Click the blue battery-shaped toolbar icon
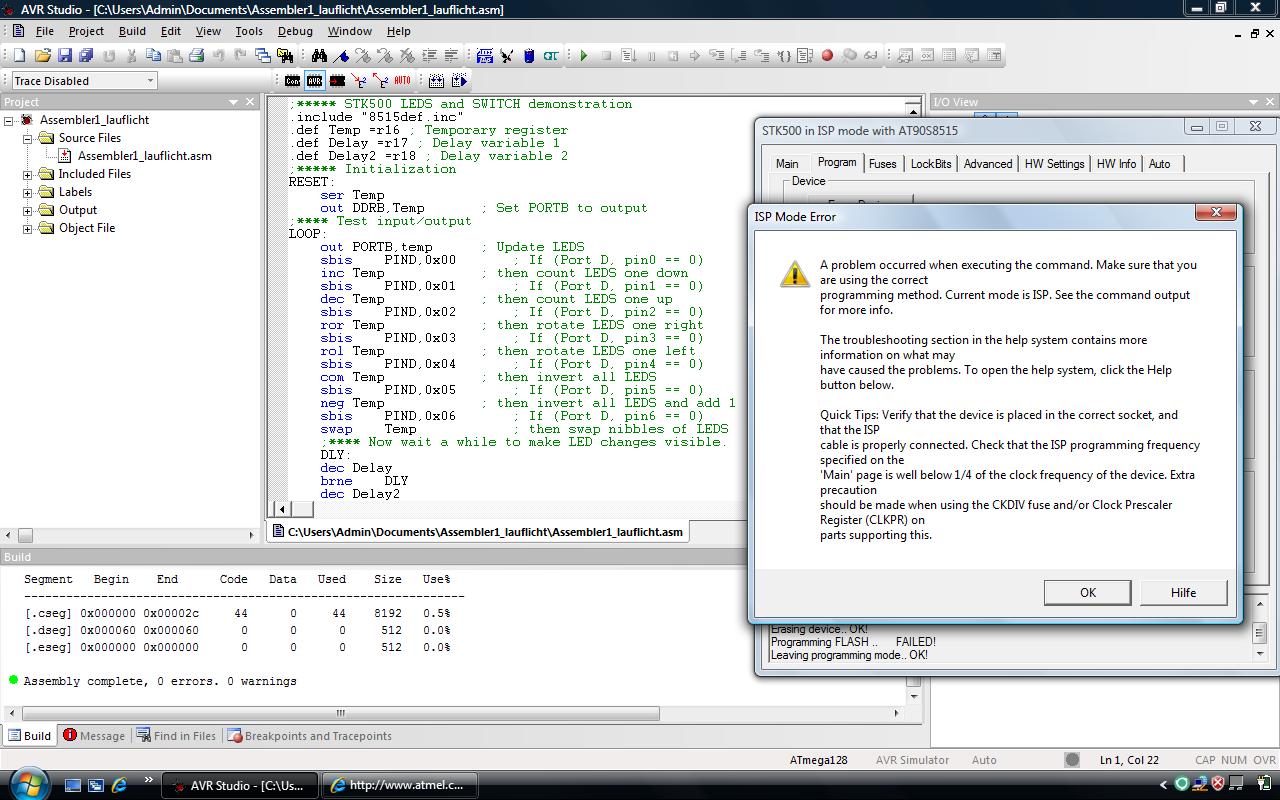 [x=528, y=56]
